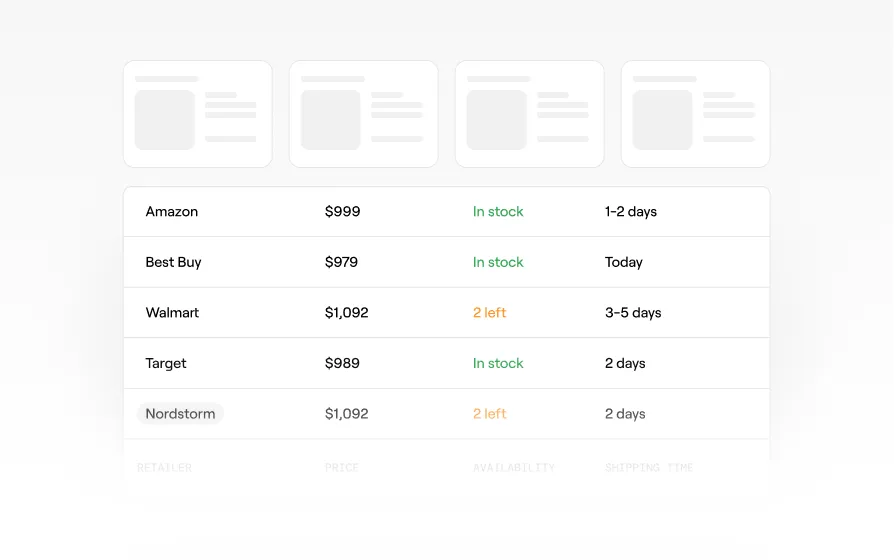Click the Nordstorm retailer tag

point(180,413)
